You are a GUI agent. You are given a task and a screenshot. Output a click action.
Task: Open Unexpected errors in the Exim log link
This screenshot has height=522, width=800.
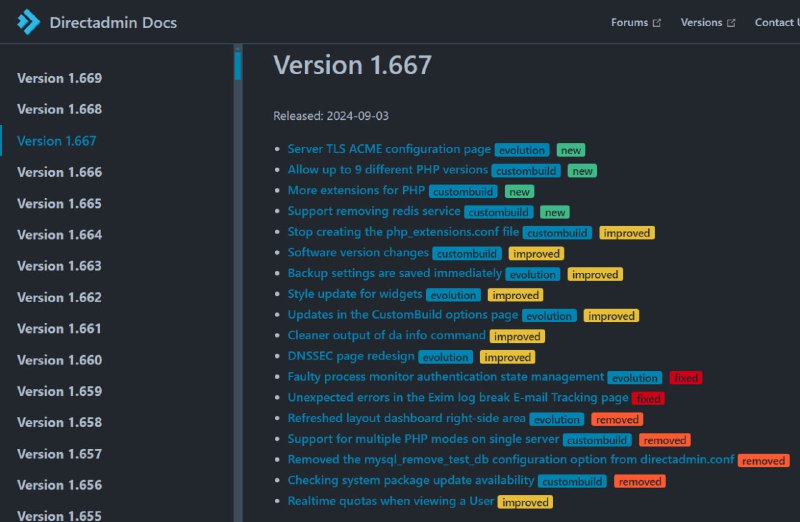[458, 397]
